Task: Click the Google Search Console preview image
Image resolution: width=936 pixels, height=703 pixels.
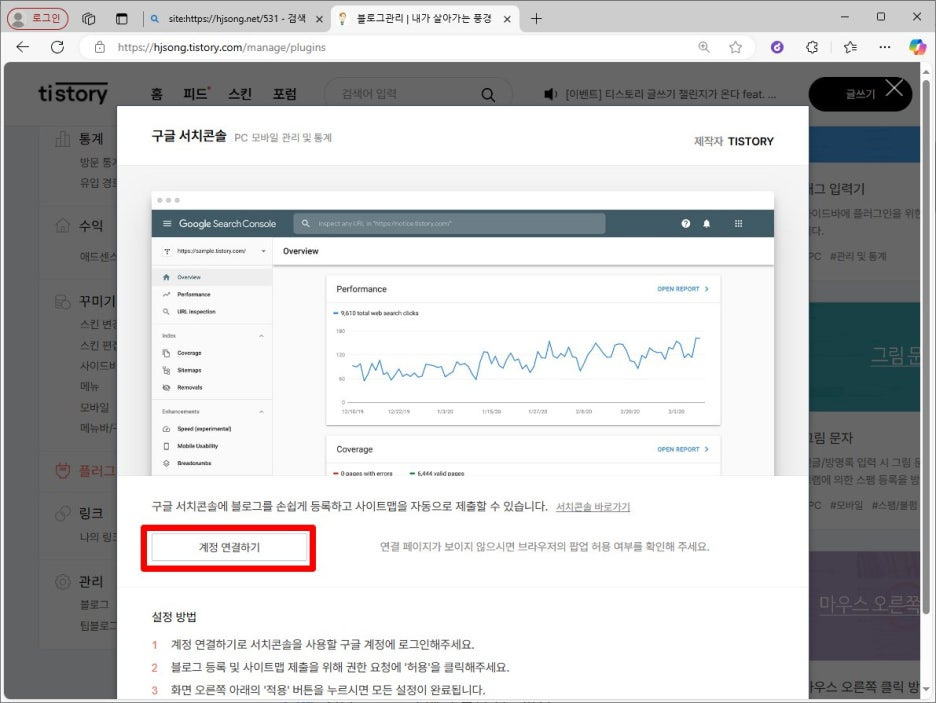Action: 463,333
